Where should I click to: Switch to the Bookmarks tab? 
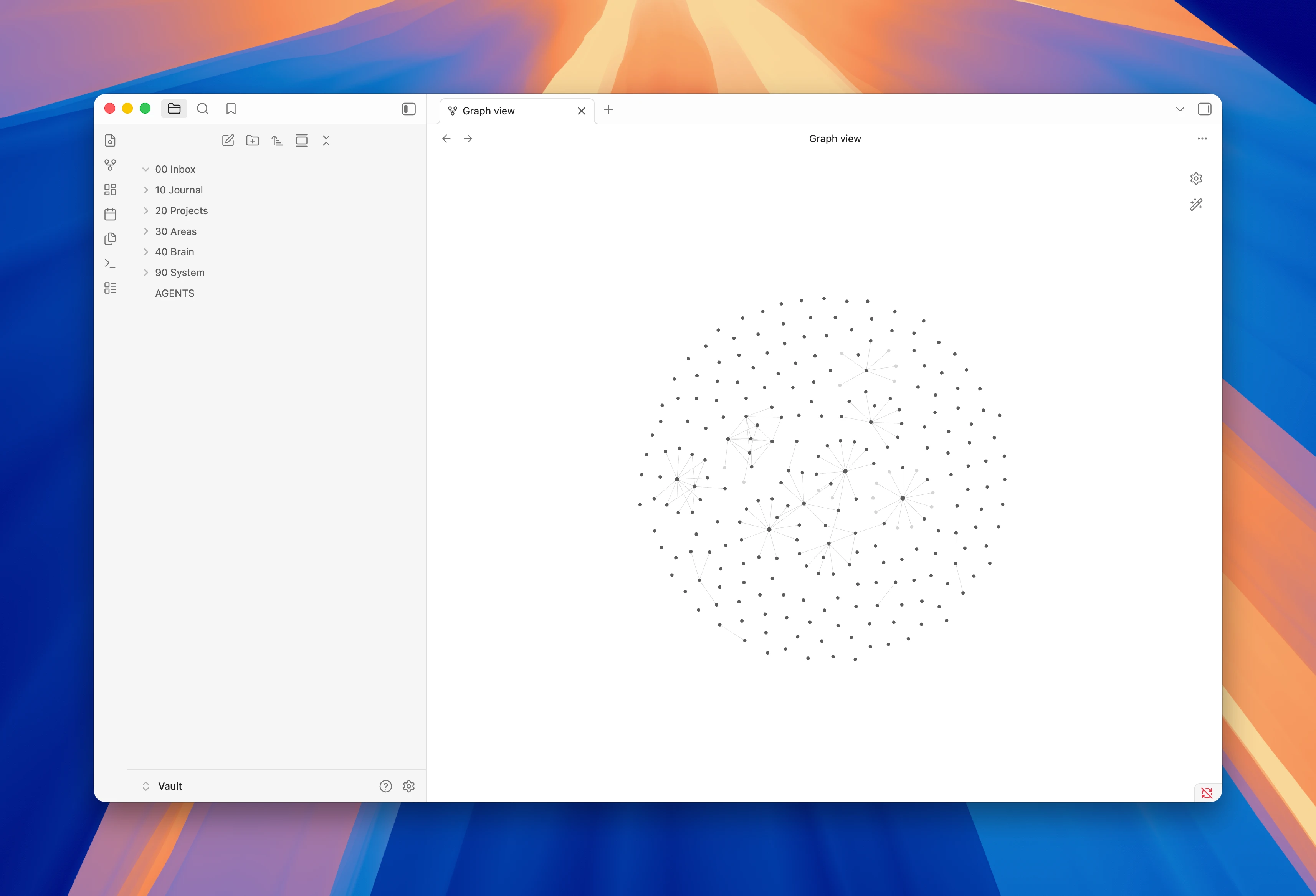tap(231, 109)
